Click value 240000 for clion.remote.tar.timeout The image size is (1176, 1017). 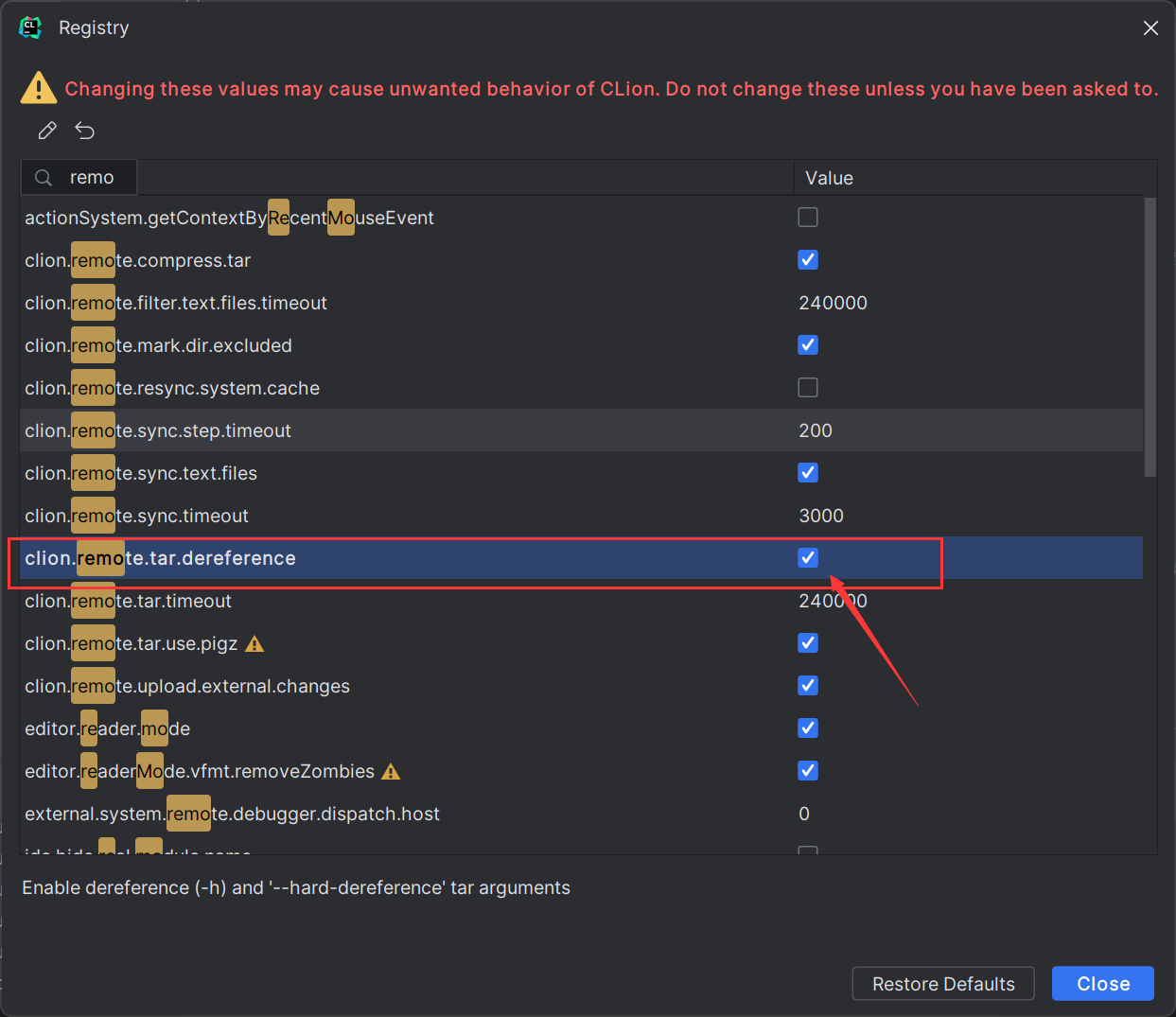[833, 601]
